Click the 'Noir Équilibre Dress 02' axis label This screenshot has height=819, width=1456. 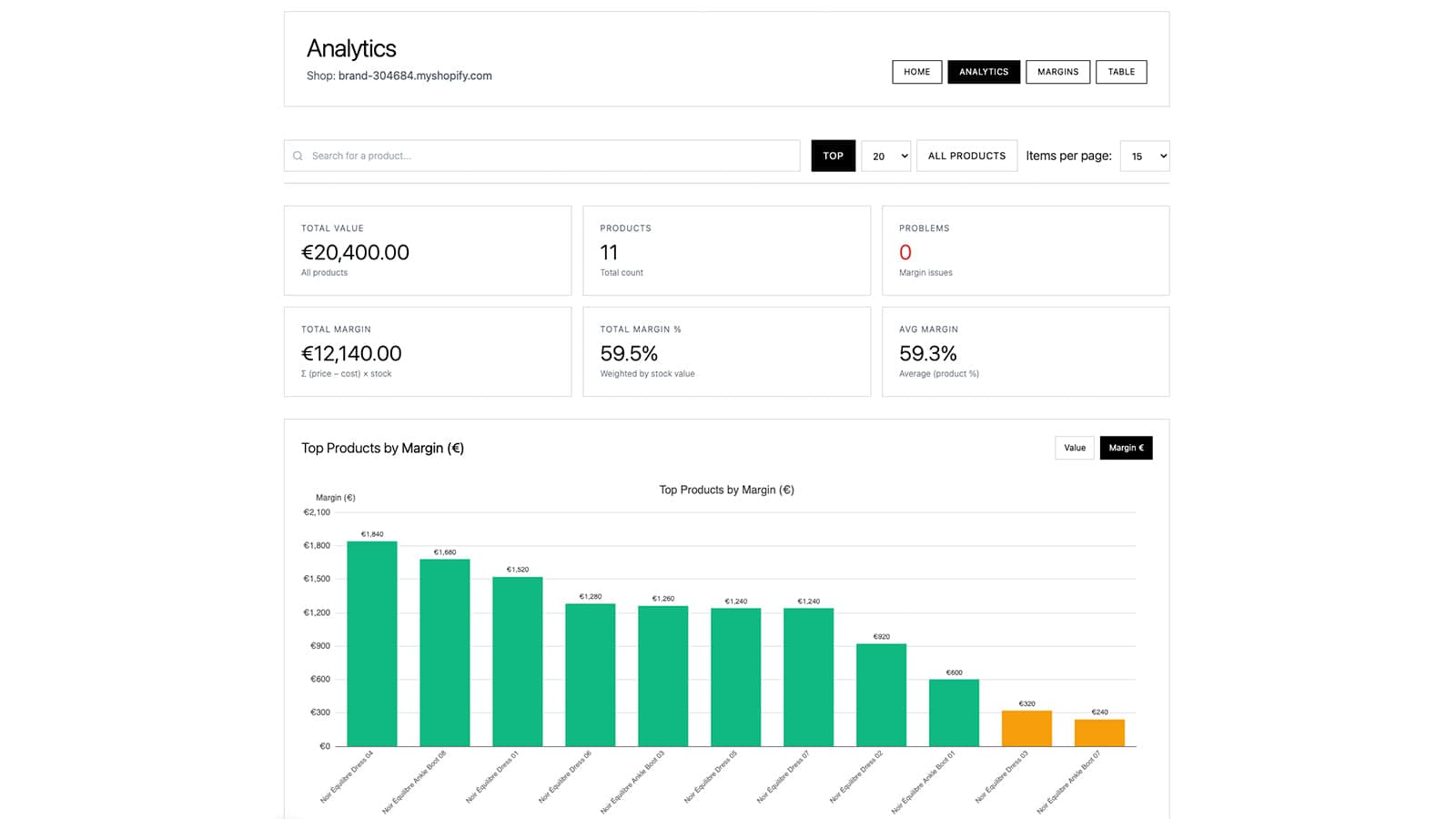click(856, 776)
